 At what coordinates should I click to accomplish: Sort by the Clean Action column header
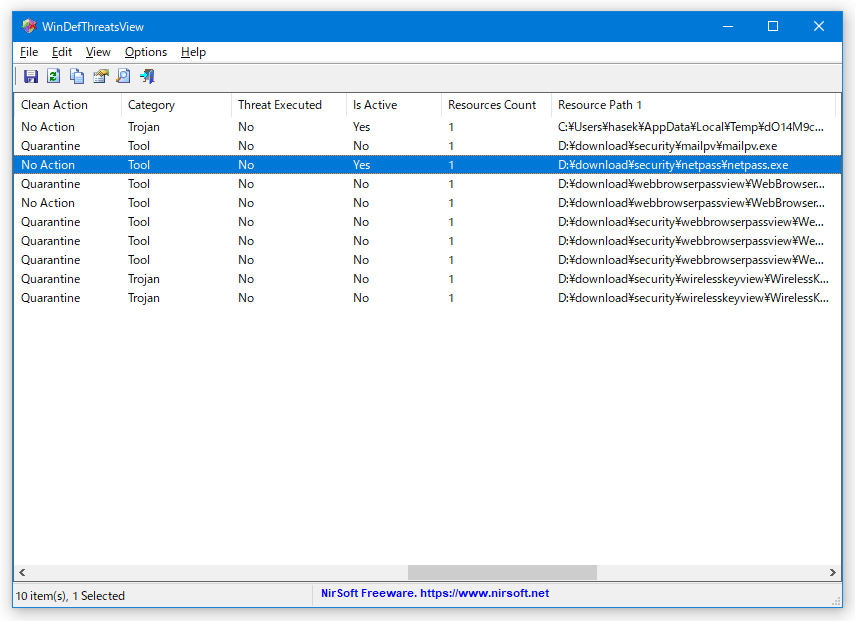point(68,105)
